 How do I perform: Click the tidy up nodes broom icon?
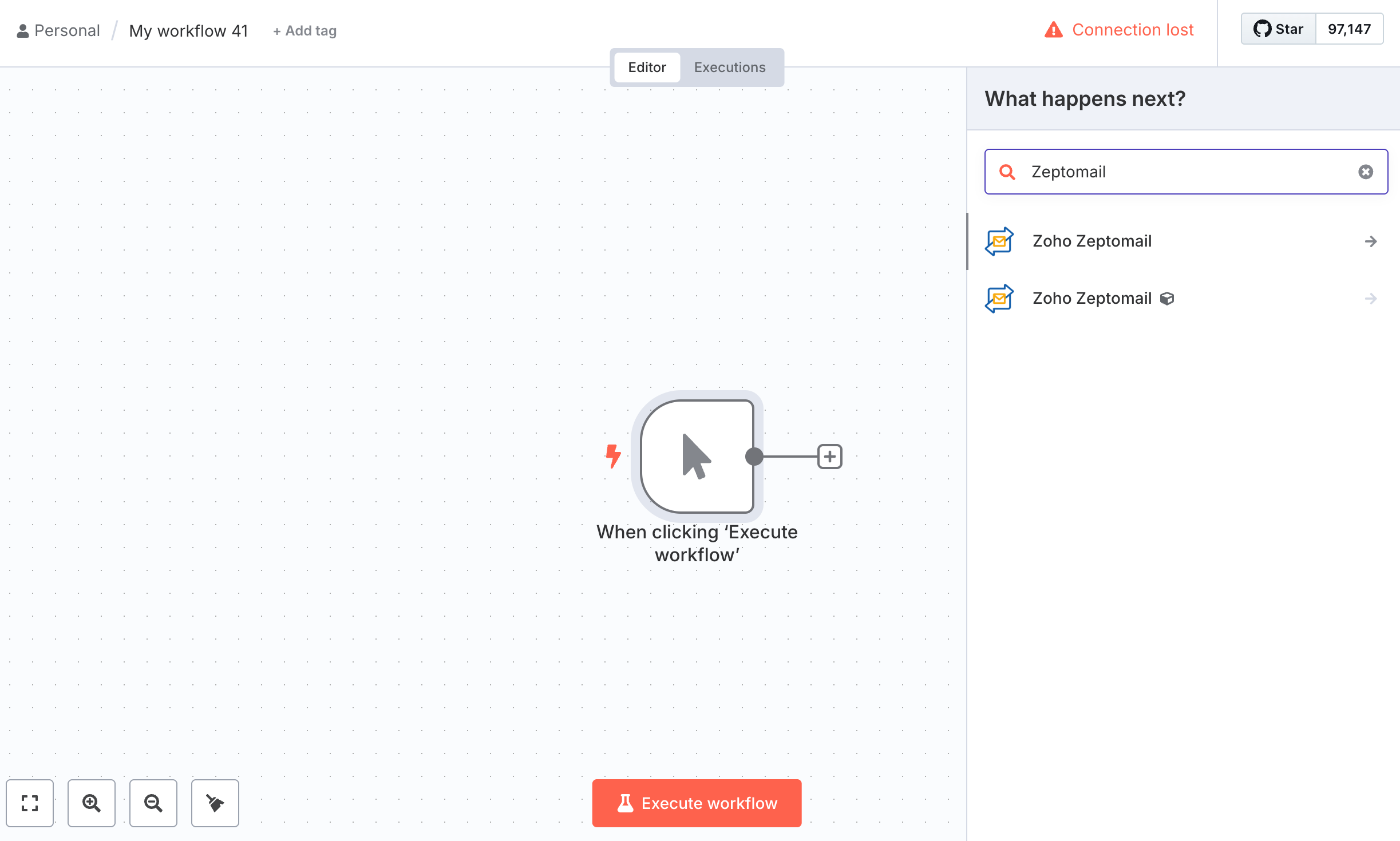215,803
